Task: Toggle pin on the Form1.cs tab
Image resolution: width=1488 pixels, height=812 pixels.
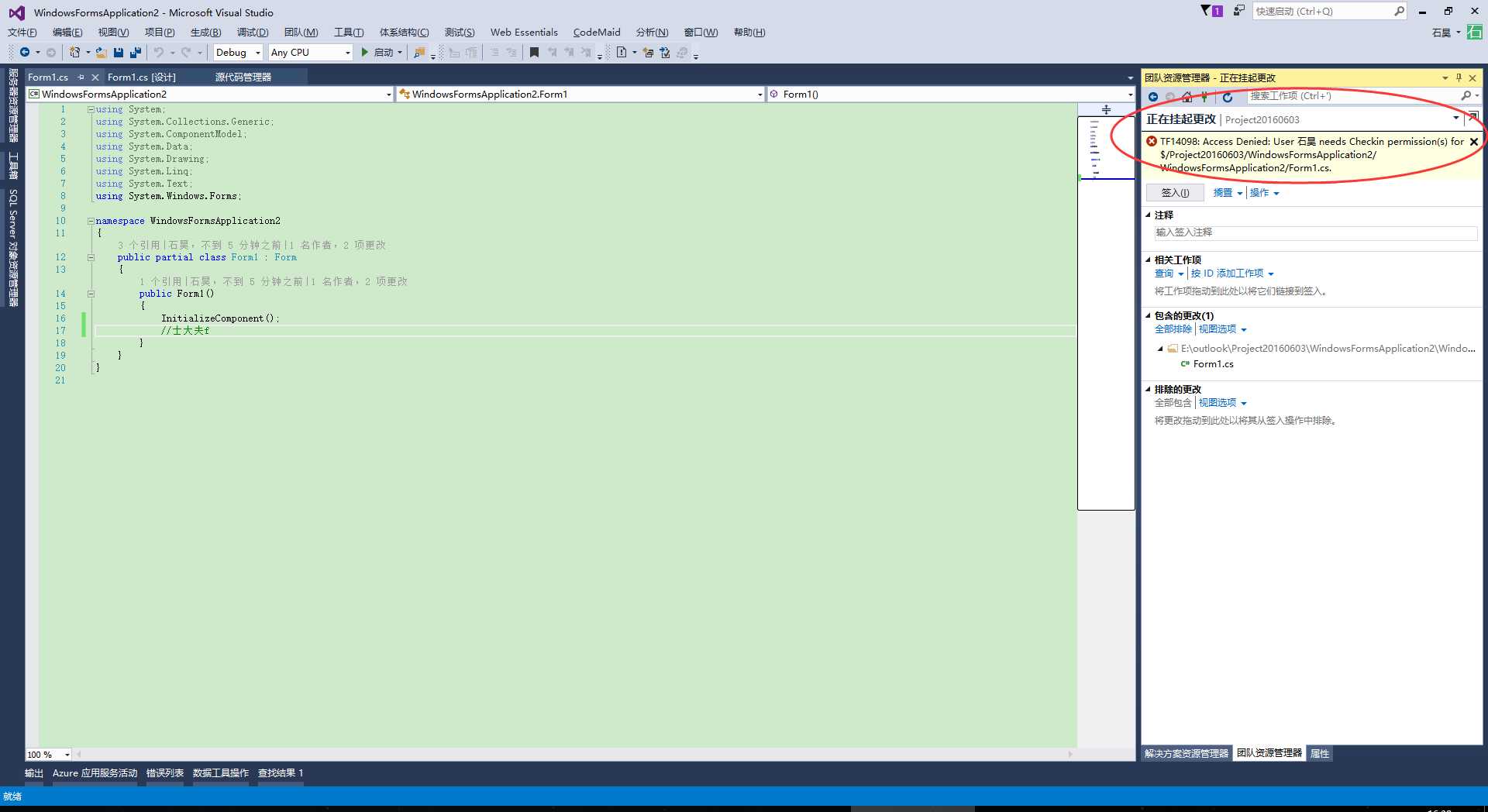Action: [81, 77]
